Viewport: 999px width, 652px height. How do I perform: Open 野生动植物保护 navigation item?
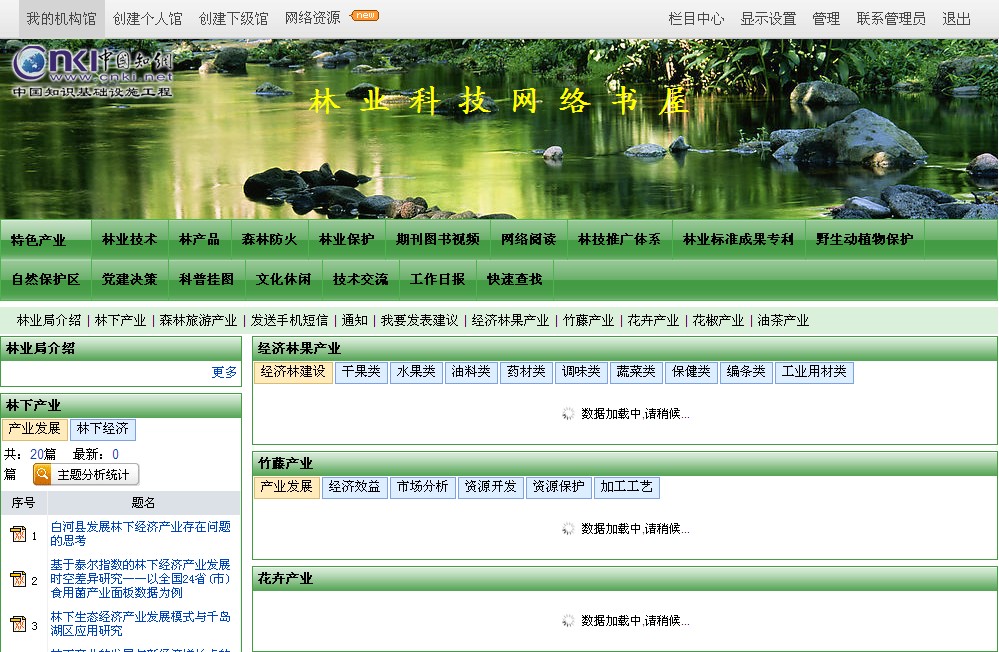[865, 239]
